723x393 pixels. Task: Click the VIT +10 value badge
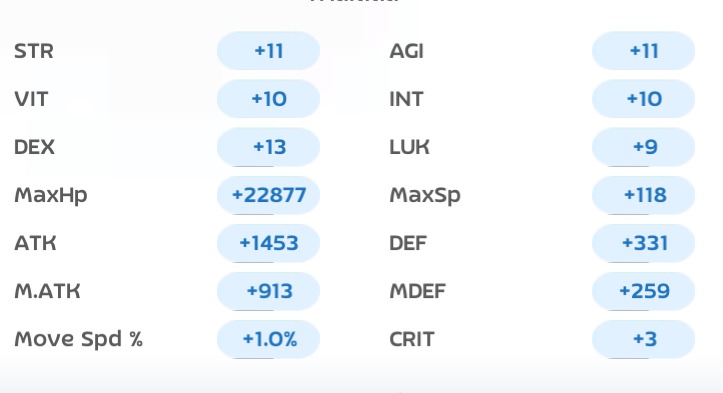268,99
